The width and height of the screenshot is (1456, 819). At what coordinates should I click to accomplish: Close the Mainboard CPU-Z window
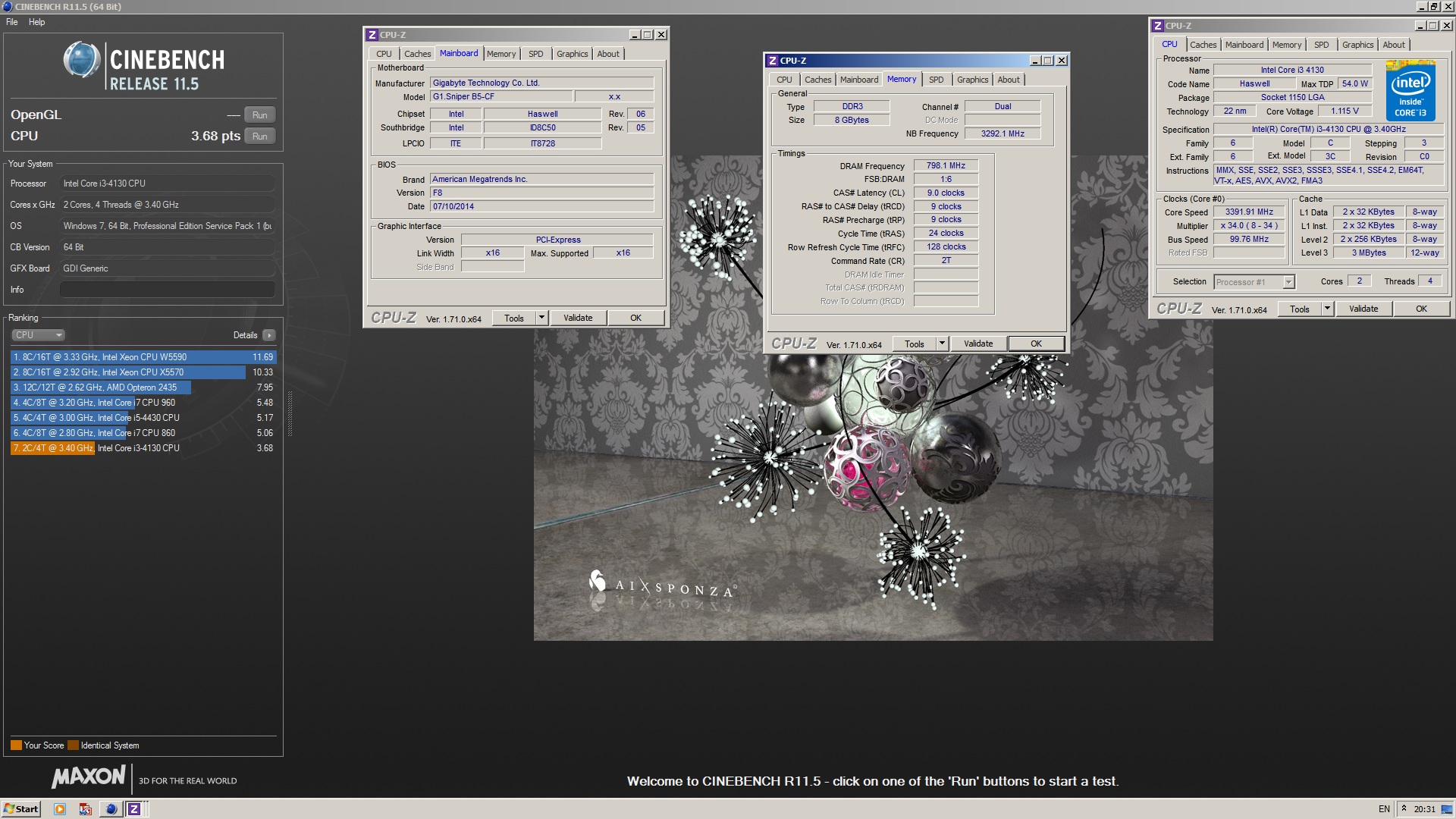tap(661, 35)
